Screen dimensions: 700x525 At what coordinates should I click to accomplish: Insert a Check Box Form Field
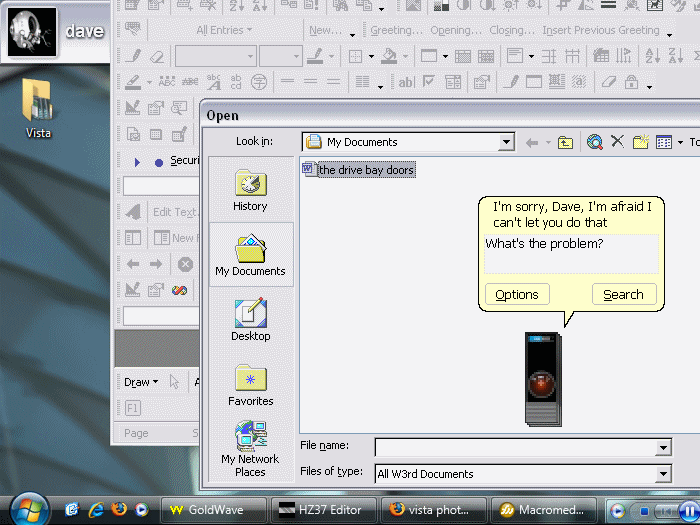[429, 82]
